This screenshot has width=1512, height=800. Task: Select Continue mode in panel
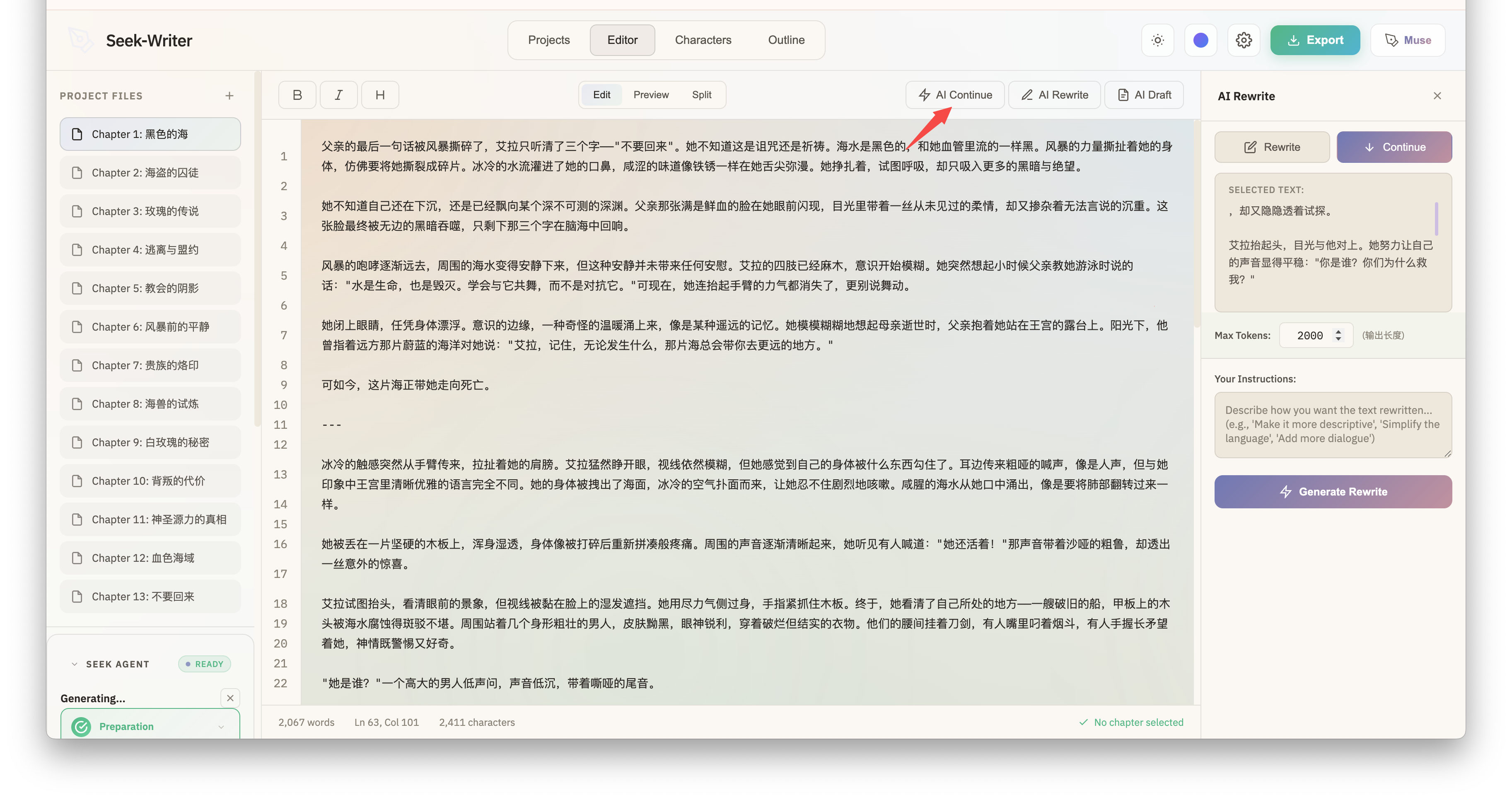tap(1394, 147)
